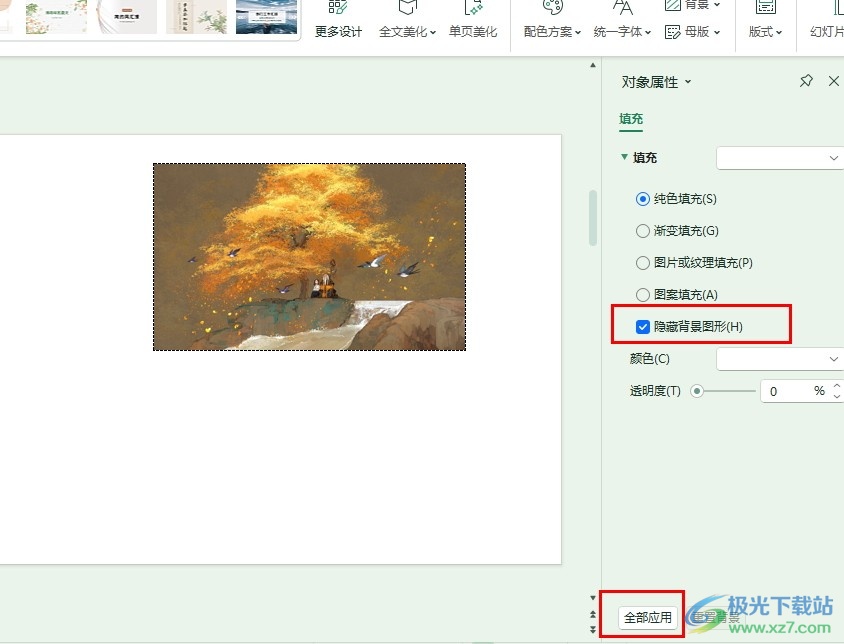Apply the white curved-line design thumbnail
The image size is (844, 644).
(126, 17)
